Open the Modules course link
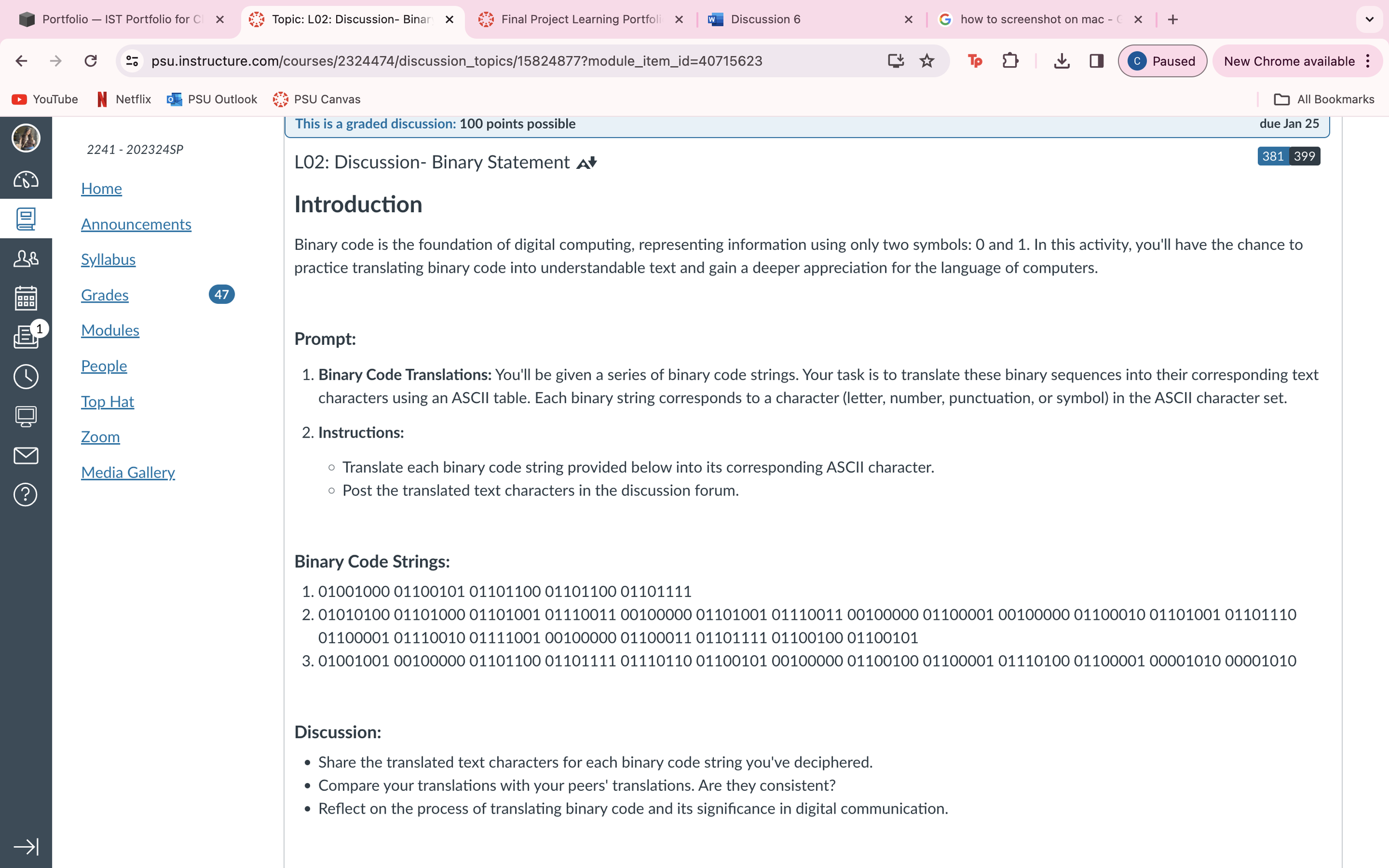 click(110, 330)
